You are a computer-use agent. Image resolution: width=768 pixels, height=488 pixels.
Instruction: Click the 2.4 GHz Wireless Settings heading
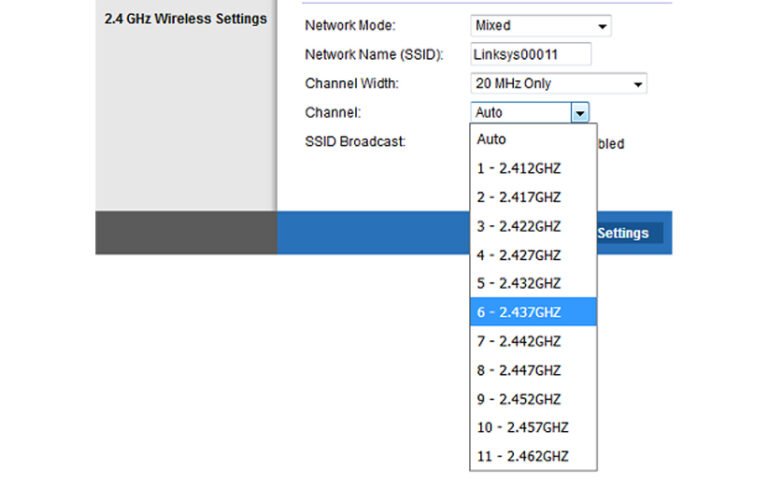(x=185, y=19)
